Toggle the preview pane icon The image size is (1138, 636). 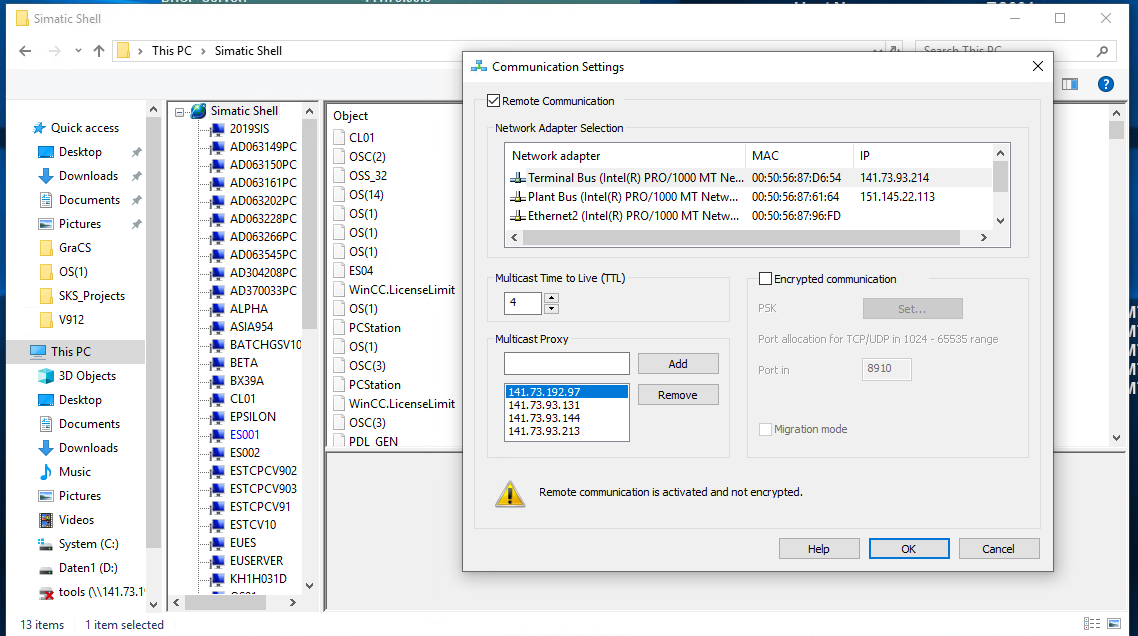[1070, 84]
